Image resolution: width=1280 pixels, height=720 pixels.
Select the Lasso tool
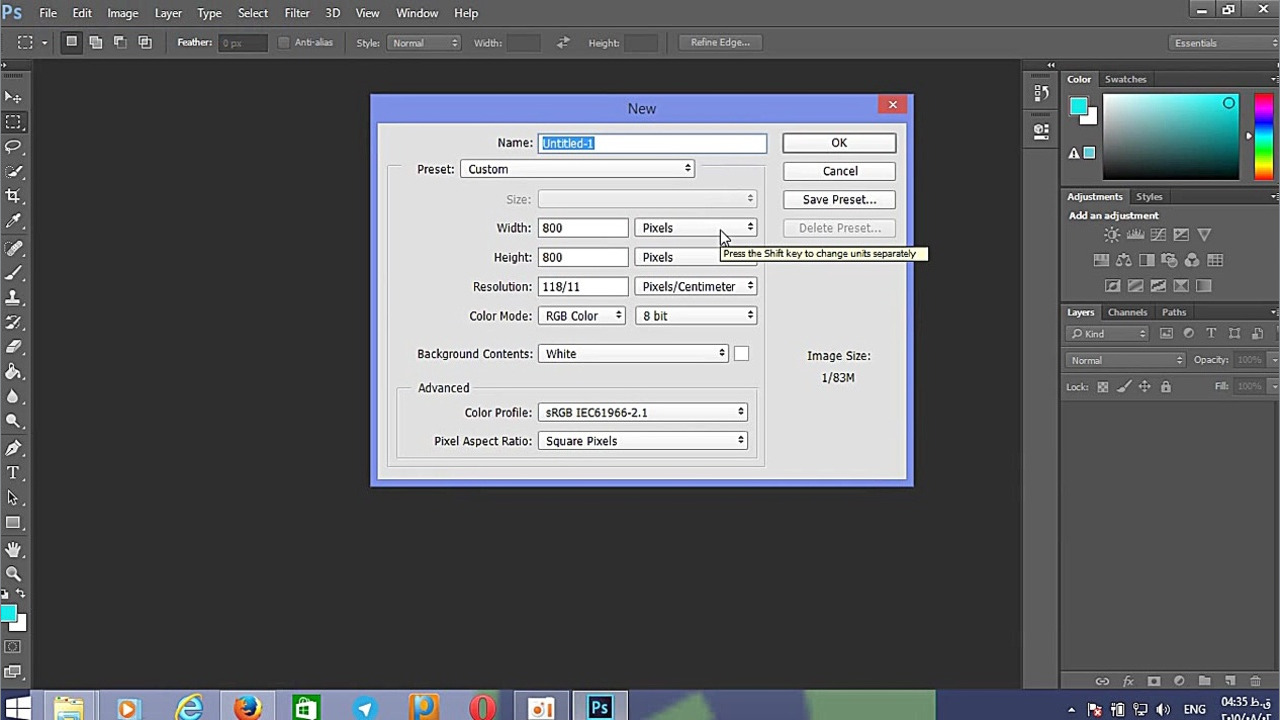[14, 147]
